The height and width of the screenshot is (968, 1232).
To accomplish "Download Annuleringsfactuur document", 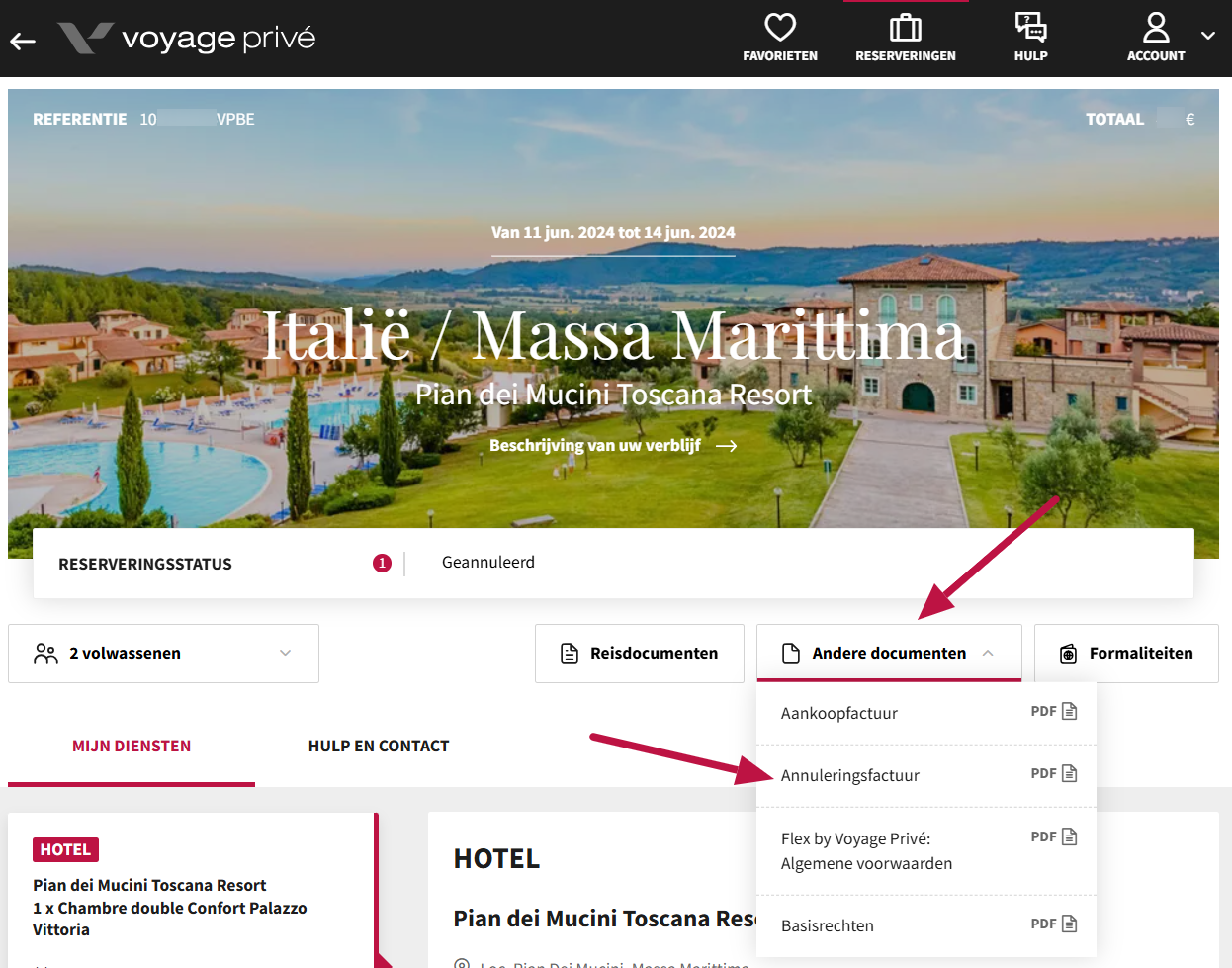I will point(926,776).
